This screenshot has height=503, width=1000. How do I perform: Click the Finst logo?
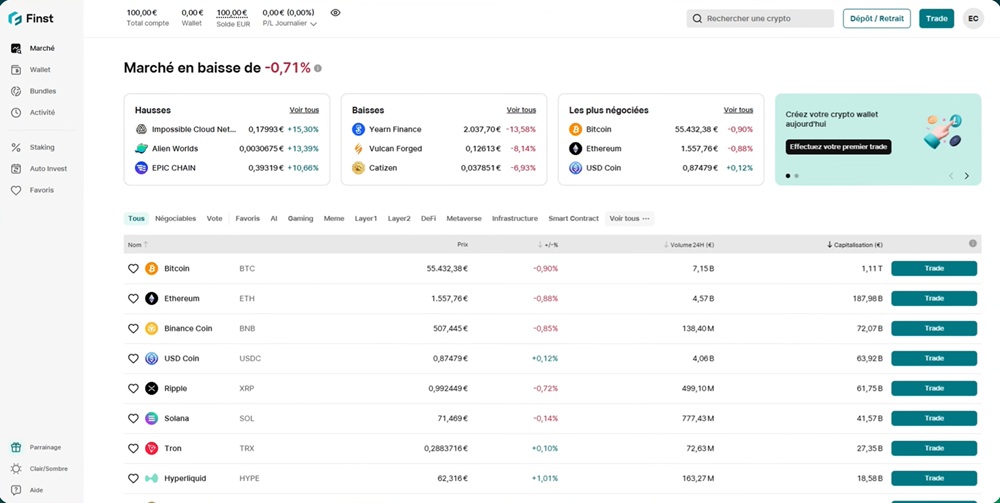pos(31,18)
